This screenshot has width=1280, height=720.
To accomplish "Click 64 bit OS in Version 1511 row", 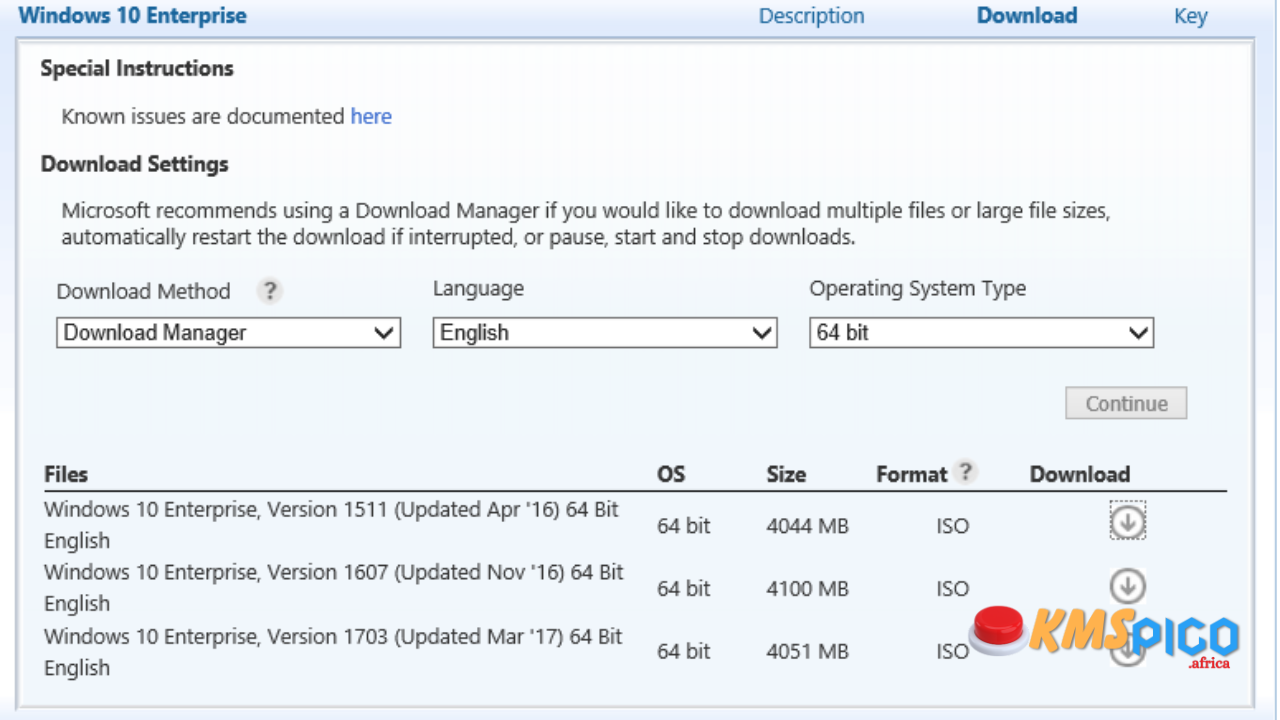I will (684, 525).
